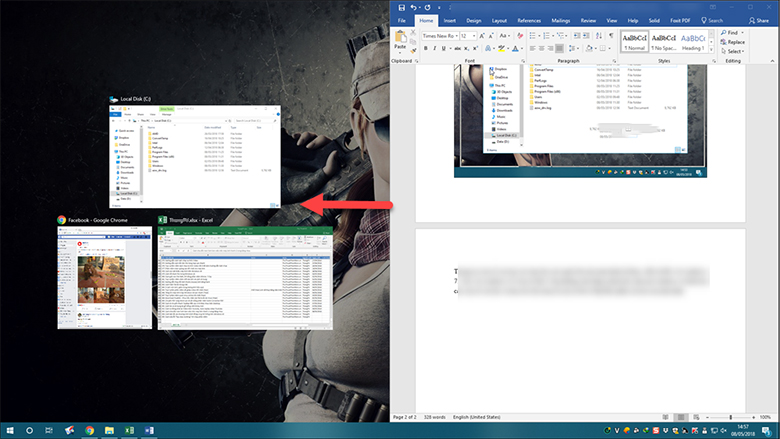Open the Insert ribbon tab

pos(450,19)
